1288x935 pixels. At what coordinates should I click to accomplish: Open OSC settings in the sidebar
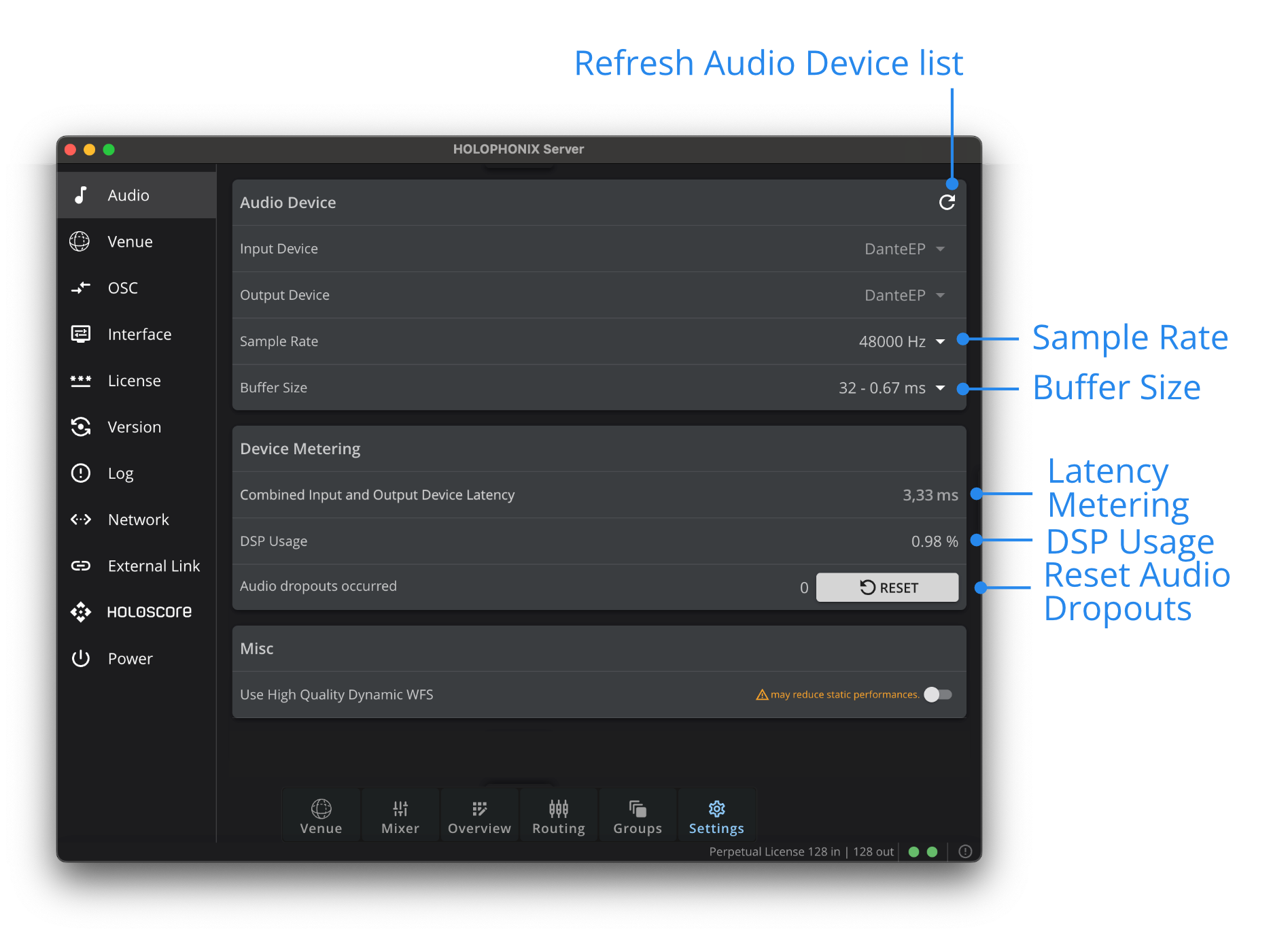tap(122, 288)
